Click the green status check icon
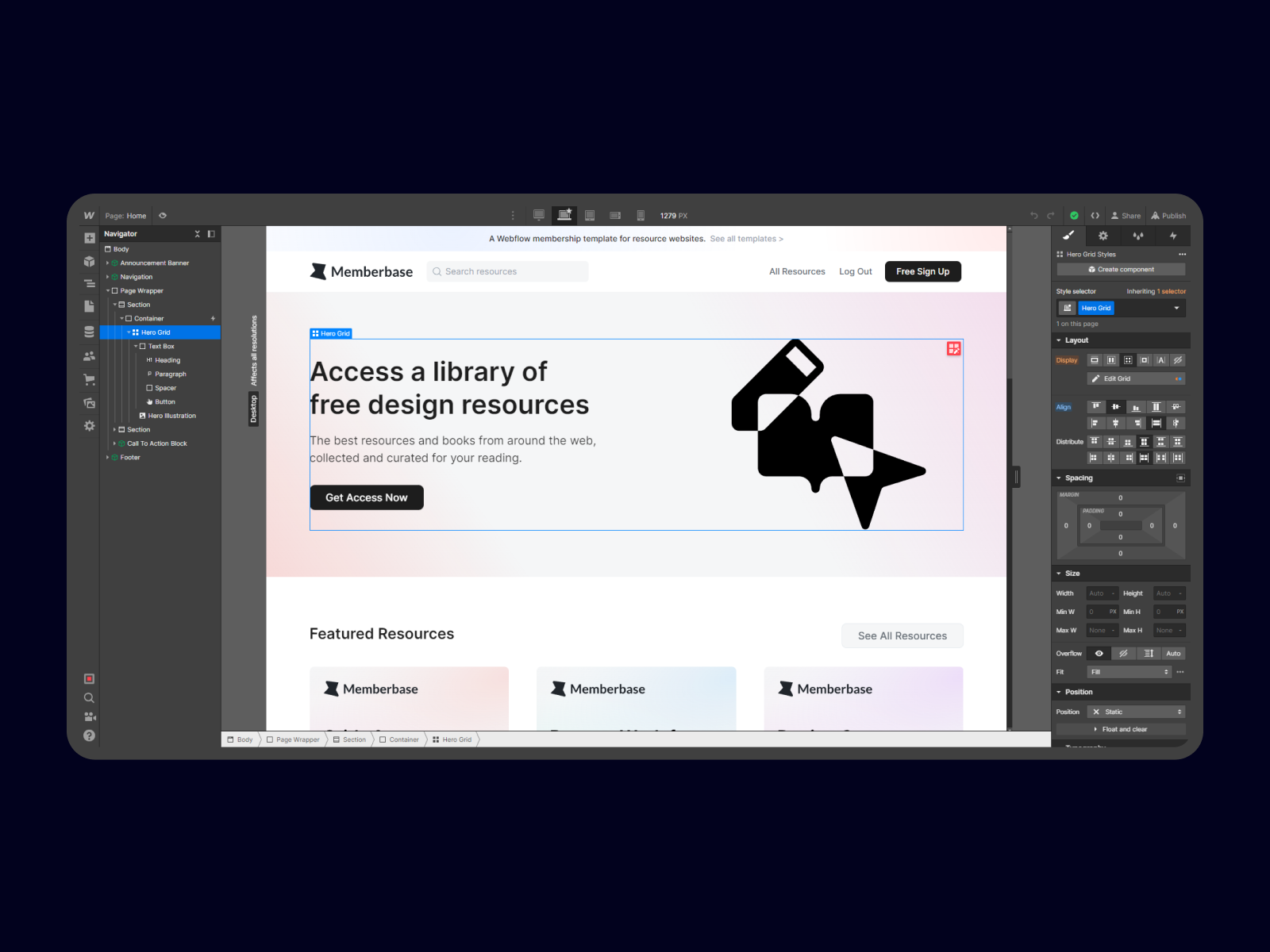 [1074, 216]
